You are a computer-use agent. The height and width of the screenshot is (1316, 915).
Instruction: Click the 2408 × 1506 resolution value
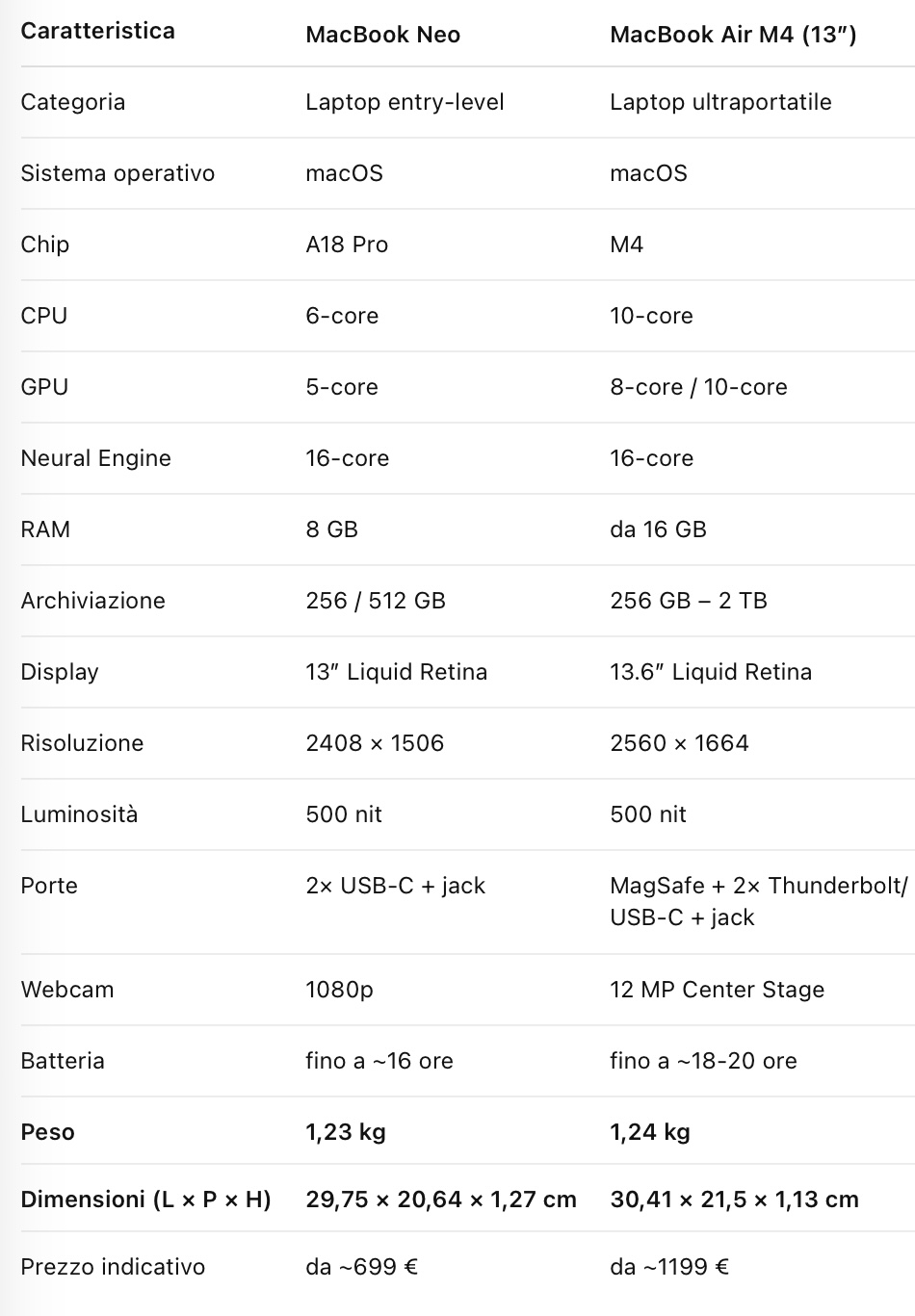[x=375, y=743]
